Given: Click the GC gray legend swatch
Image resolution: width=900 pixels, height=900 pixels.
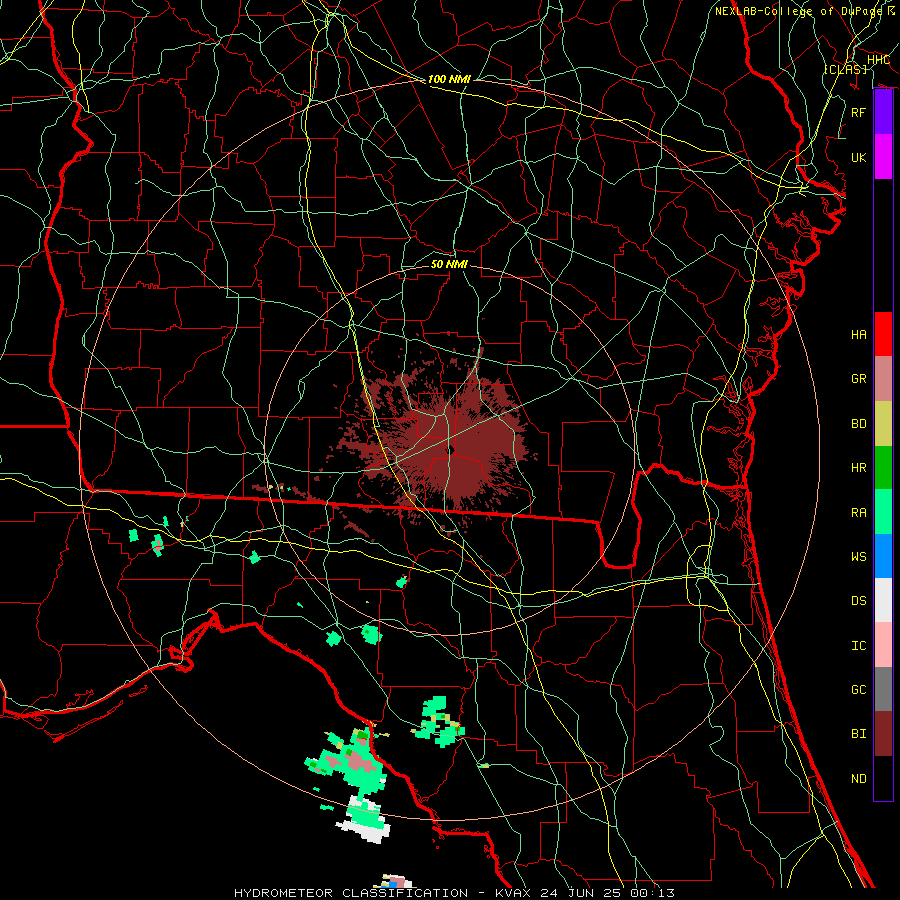Looking at the screenshot, I should 883,689.
